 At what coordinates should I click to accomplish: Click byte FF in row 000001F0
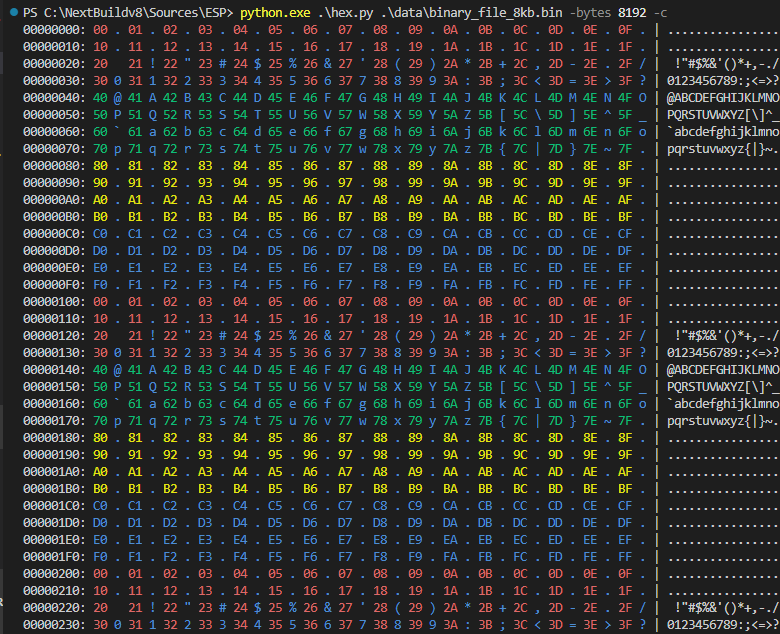[x=625, y=557]
